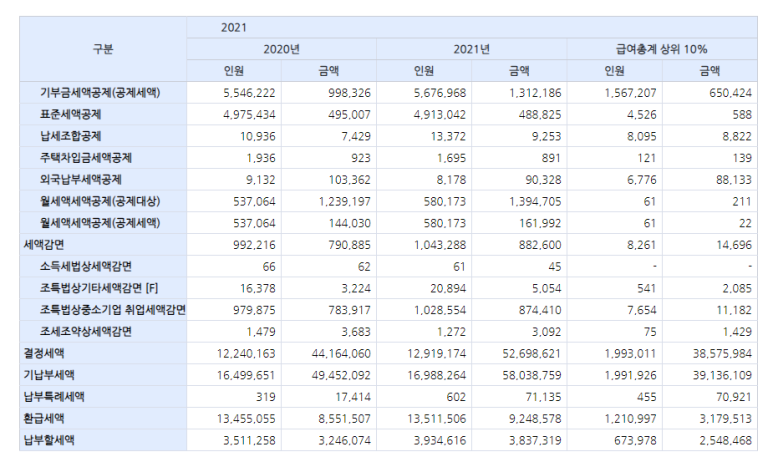This screenshot has height=457, width=773.
Task: Select row label 납세조합공제
Action: tap(70, 136)
